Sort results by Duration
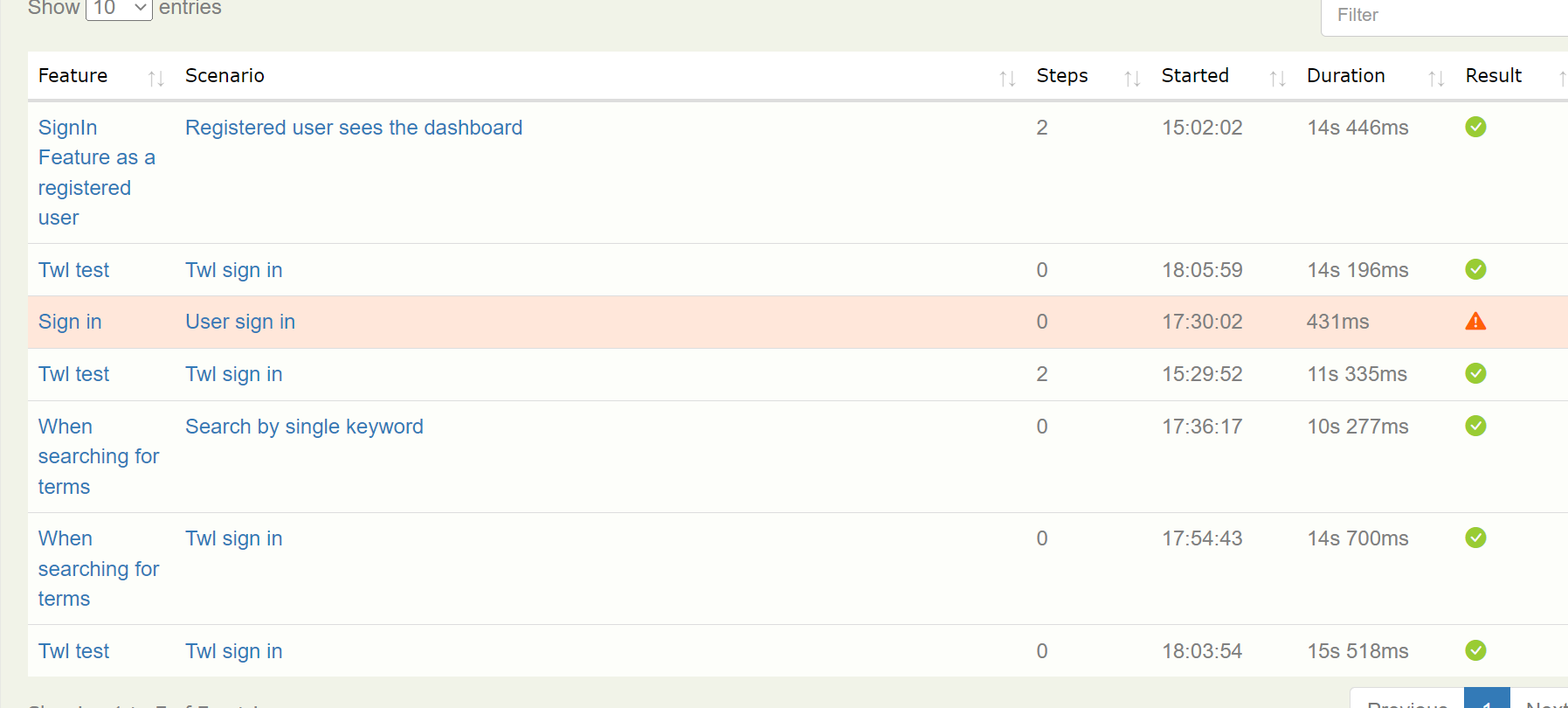 pyautogui.click(x=1436, y=79)
